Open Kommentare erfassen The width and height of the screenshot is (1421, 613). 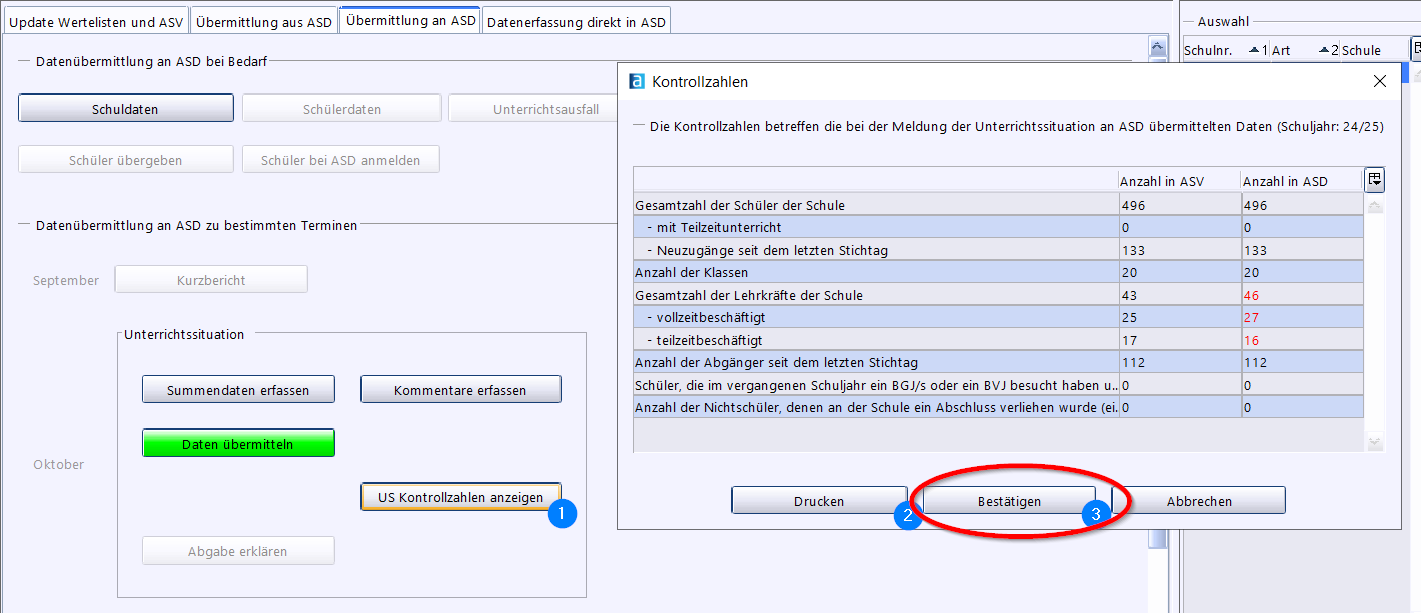coord(460,389)
